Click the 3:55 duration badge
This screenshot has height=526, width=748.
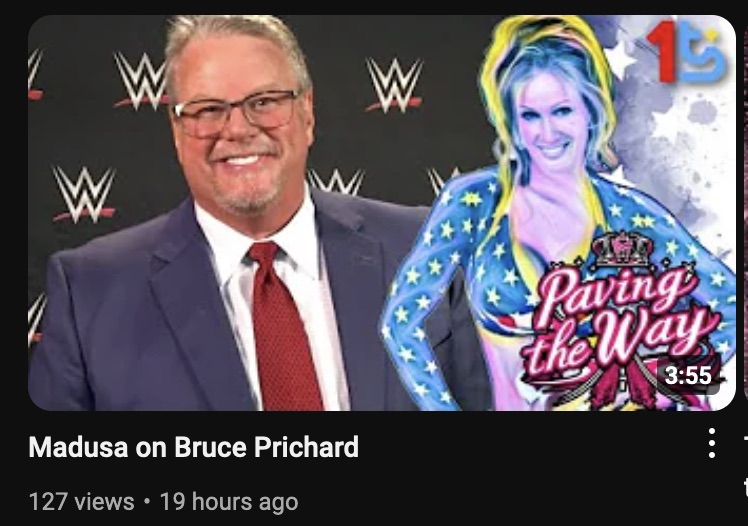coord(688,375)
